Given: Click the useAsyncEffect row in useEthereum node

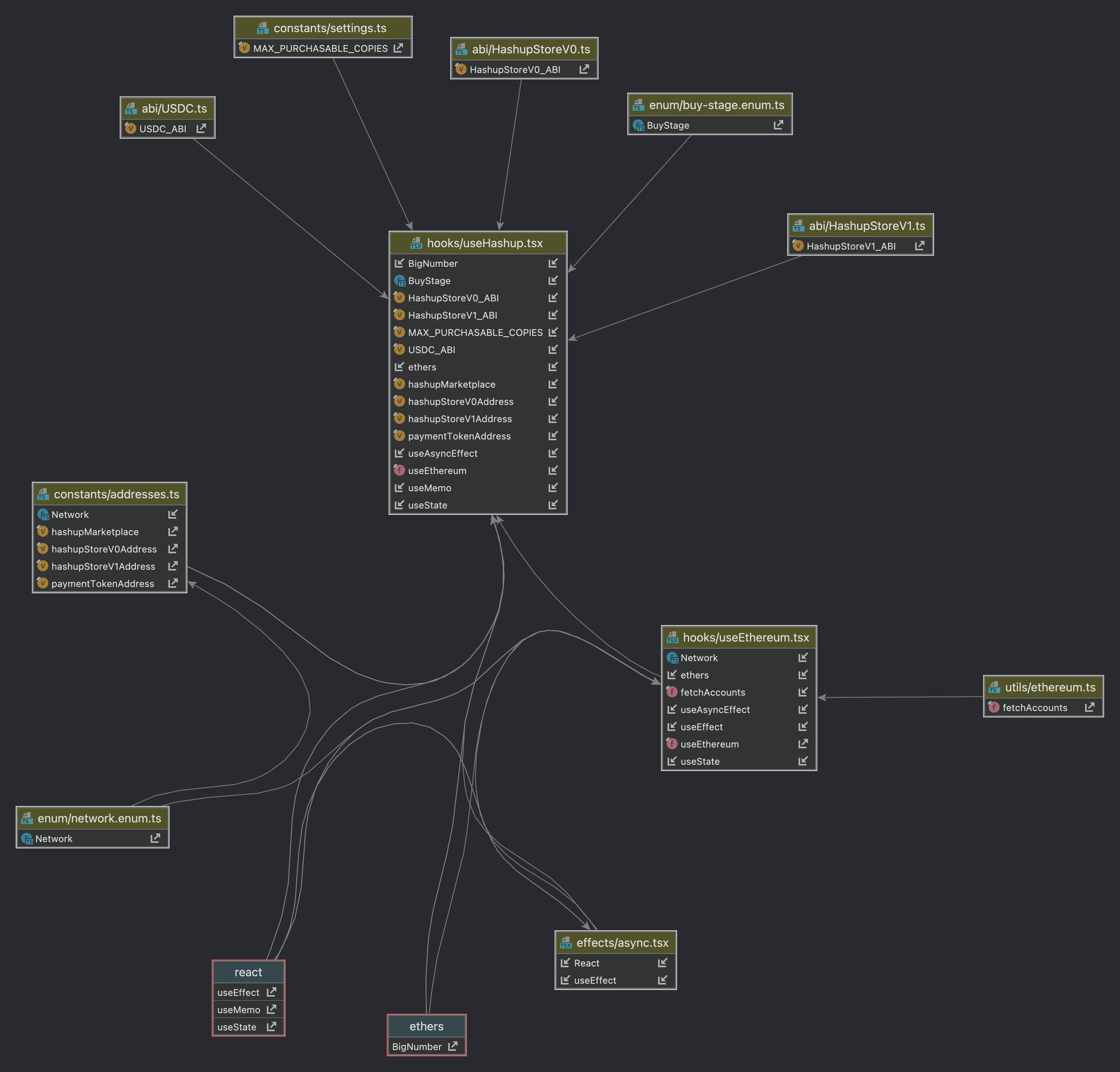Looking at the screenshot, I should pyautogui.click(x=715, y=710).
